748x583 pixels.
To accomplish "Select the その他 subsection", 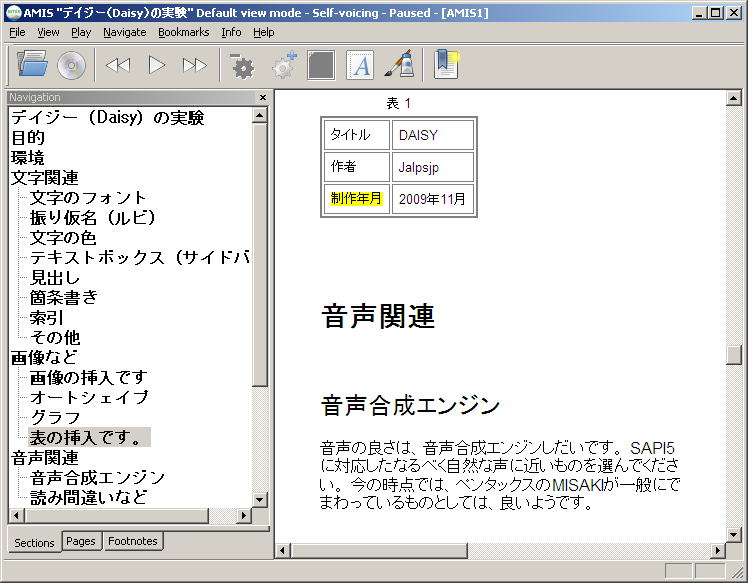I will point(55,338).
